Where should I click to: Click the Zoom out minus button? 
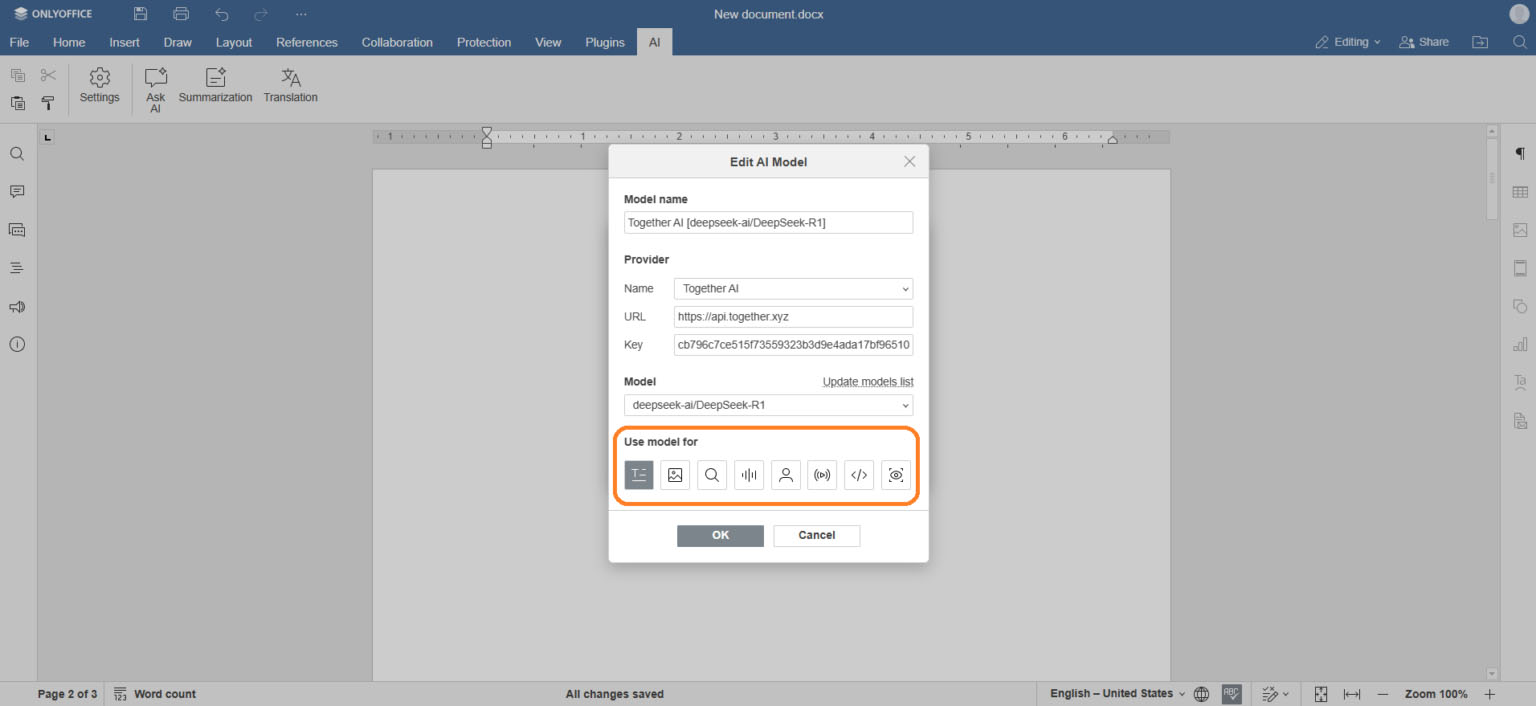tap(1383, 694)
